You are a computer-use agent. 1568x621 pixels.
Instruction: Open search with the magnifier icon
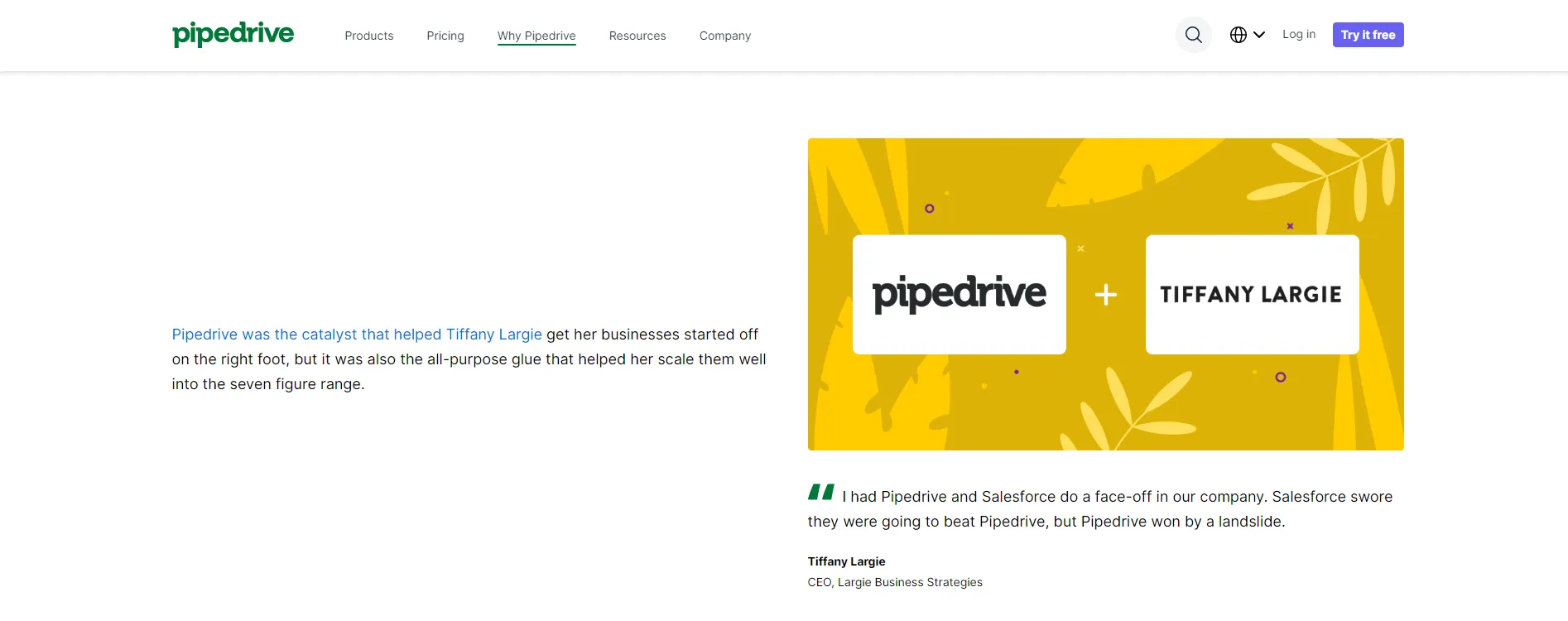[1193, 35]
